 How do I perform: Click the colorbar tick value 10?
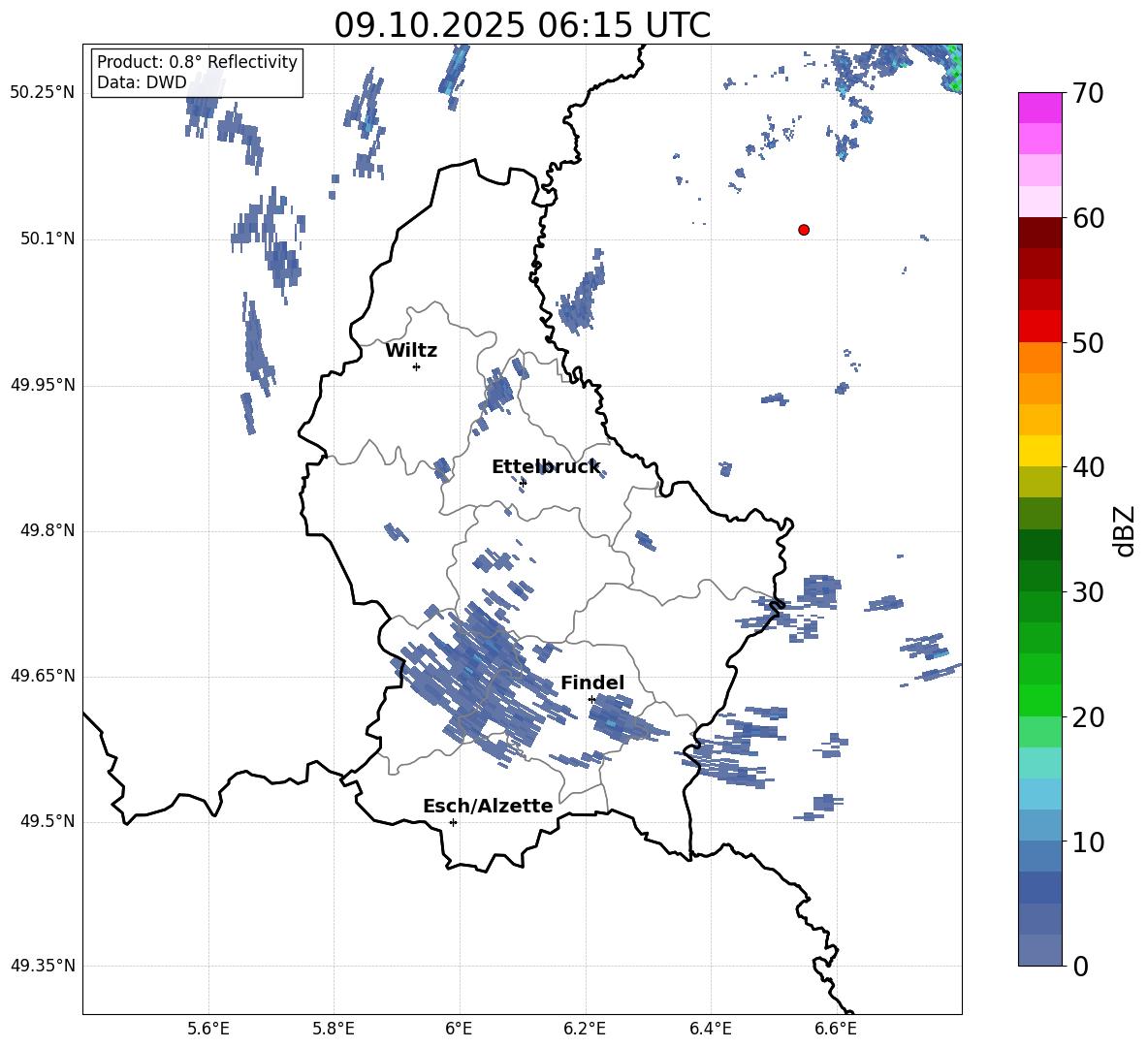pyautogui.click(x=1088, y=842)
